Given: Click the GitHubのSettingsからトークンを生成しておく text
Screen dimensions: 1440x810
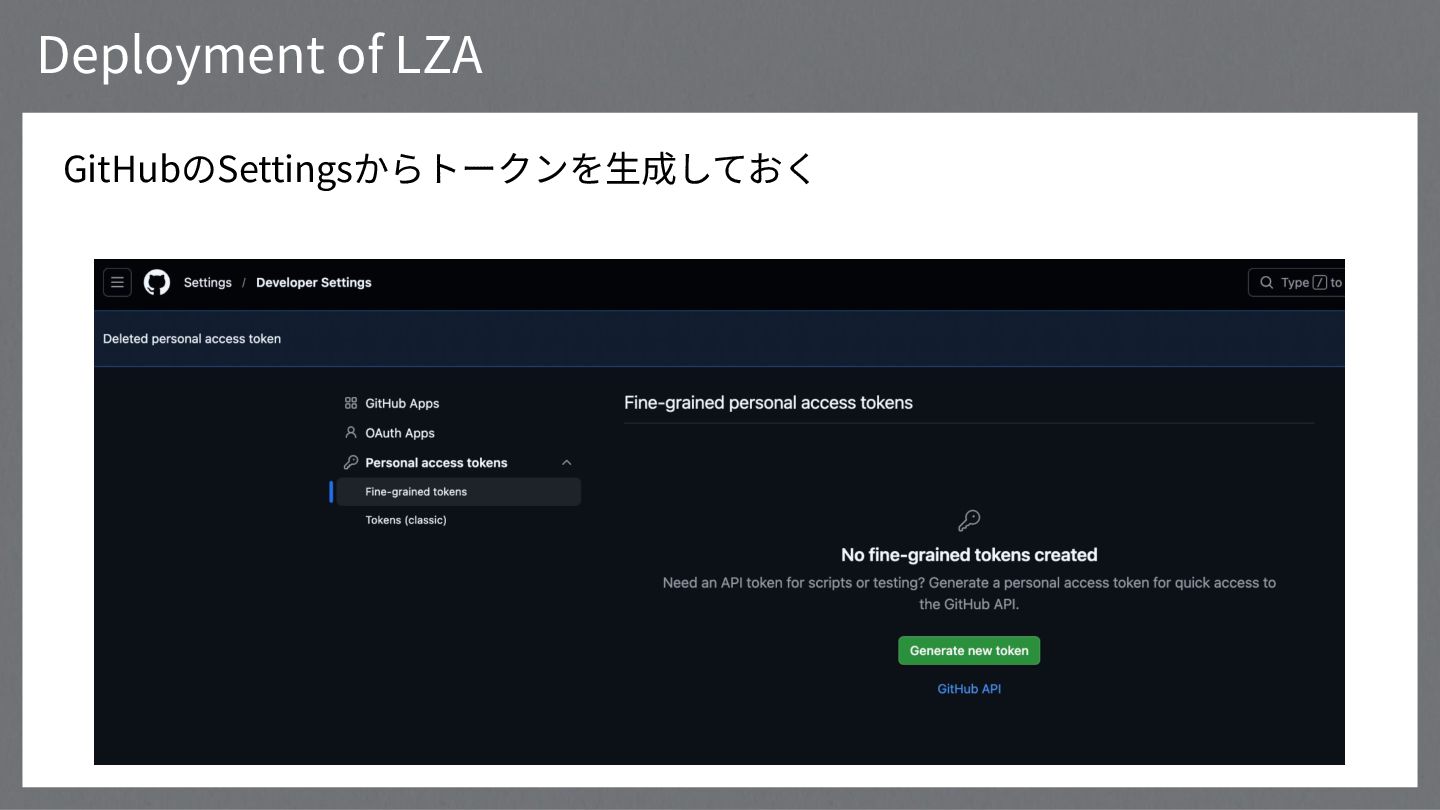Looking at the screenshot, I should 440,169.
